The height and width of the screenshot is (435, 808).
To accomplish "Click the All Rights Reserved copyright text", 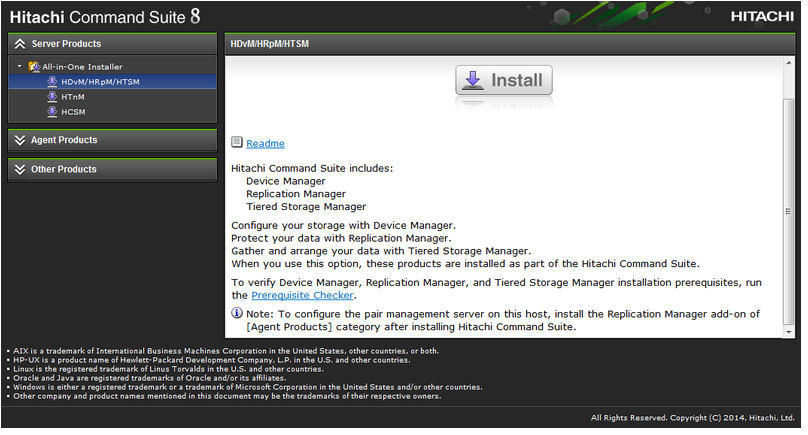I will 693,418.
